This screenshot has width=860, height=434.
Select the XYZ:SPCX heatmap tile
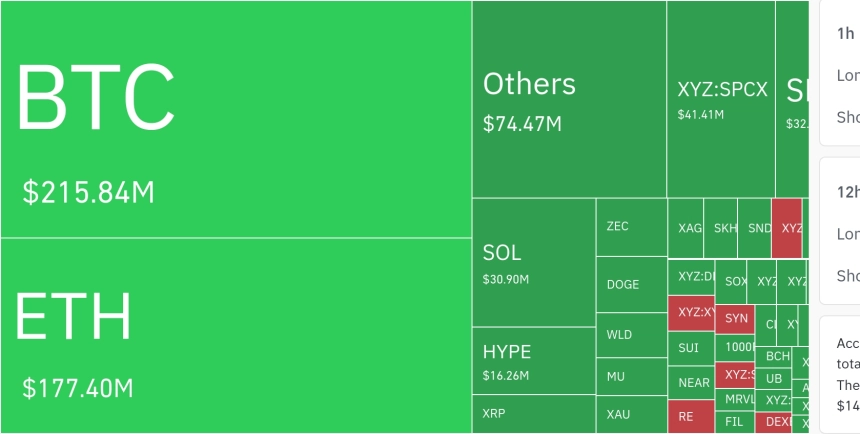(x=721, y=99)
